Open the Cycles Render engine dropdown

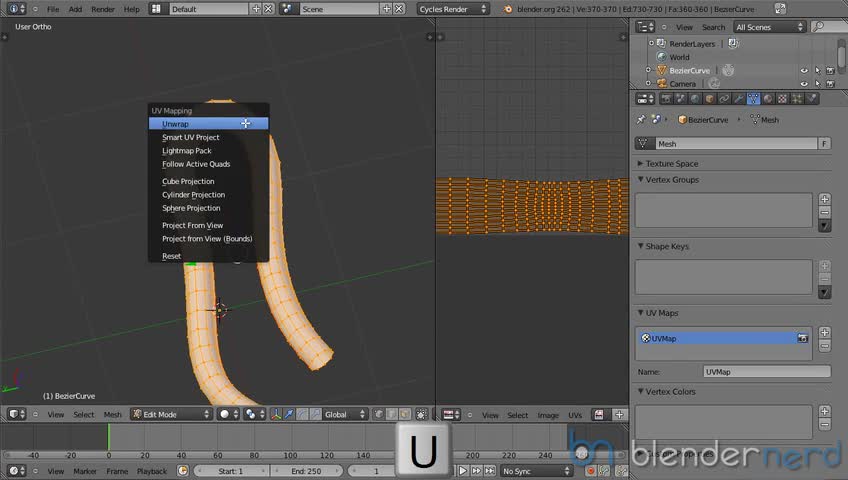(x=453, y=9)
